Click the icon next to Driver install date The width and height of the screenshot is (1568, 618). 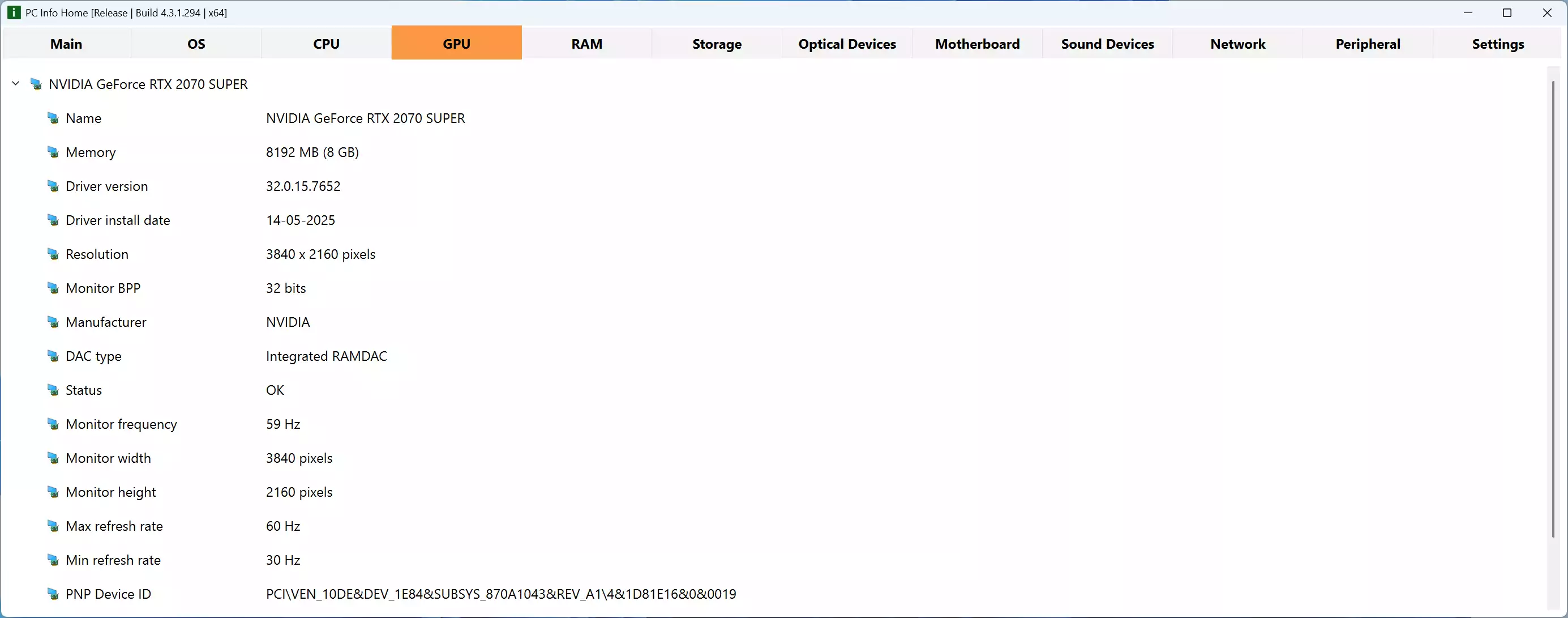54,220
